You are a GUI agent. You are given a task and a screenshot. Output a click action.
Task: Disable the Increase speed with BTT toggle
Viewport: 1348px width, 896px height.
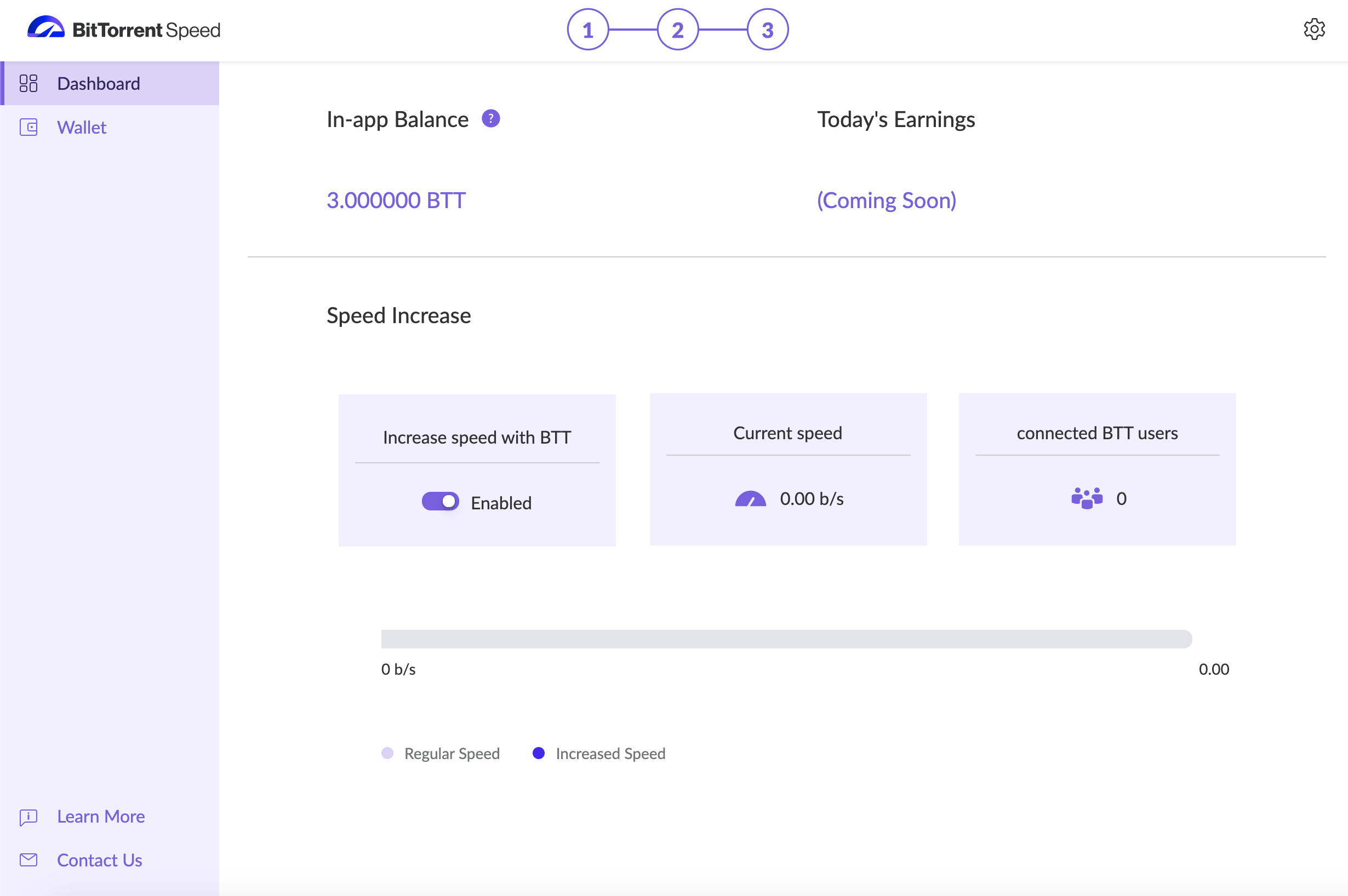pos(440,502)
